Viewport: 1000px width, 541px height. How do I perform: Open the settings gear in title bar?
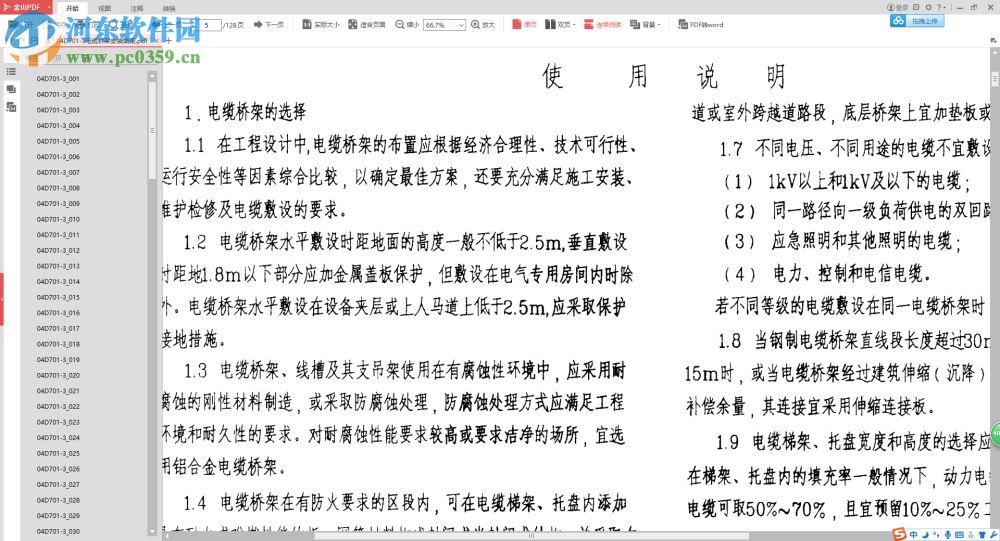(x=928, y=7)
